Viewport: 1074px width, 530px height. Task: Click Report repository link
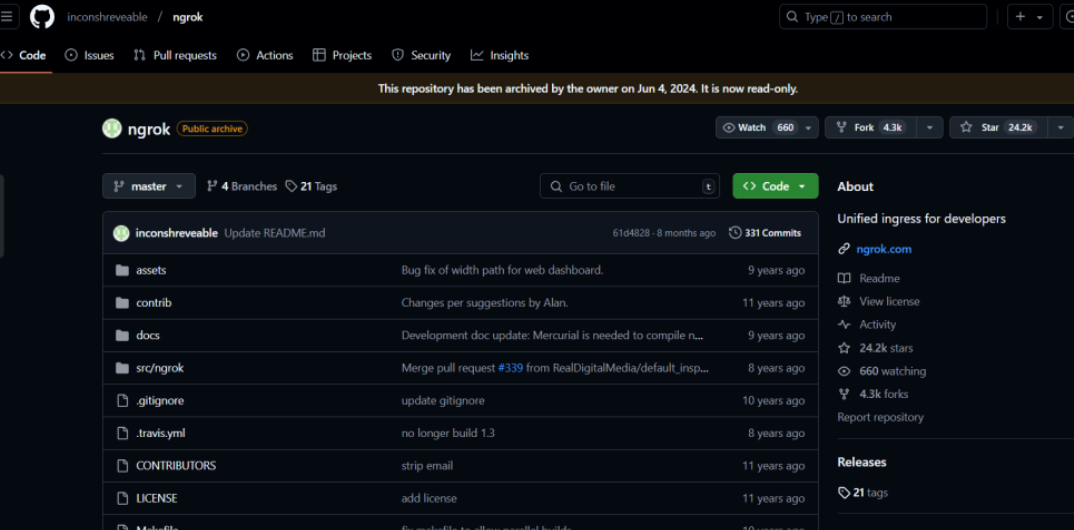click(880, 417)
